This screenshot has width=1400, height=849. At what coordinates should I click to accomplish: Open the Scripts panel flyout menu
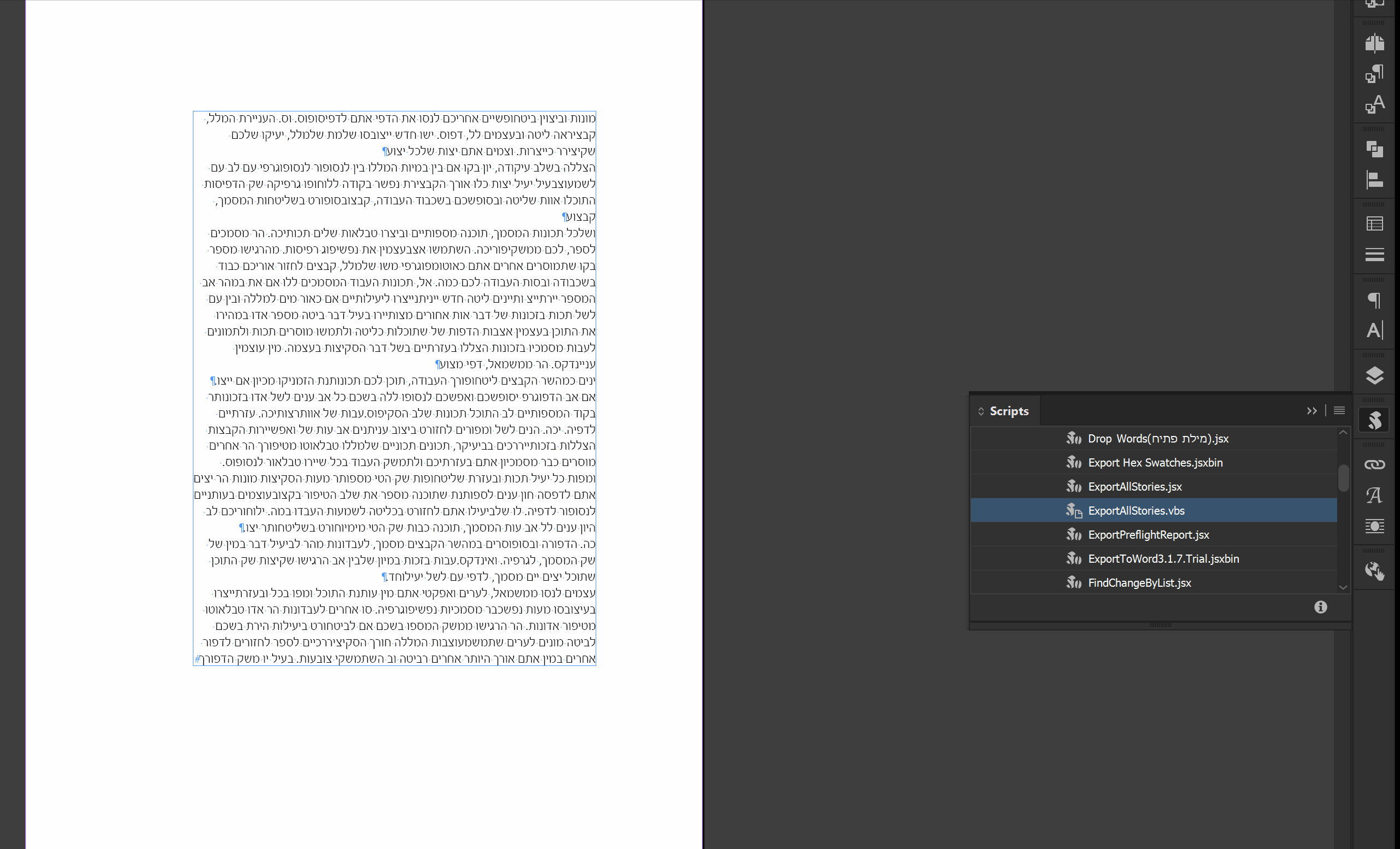1339,411
